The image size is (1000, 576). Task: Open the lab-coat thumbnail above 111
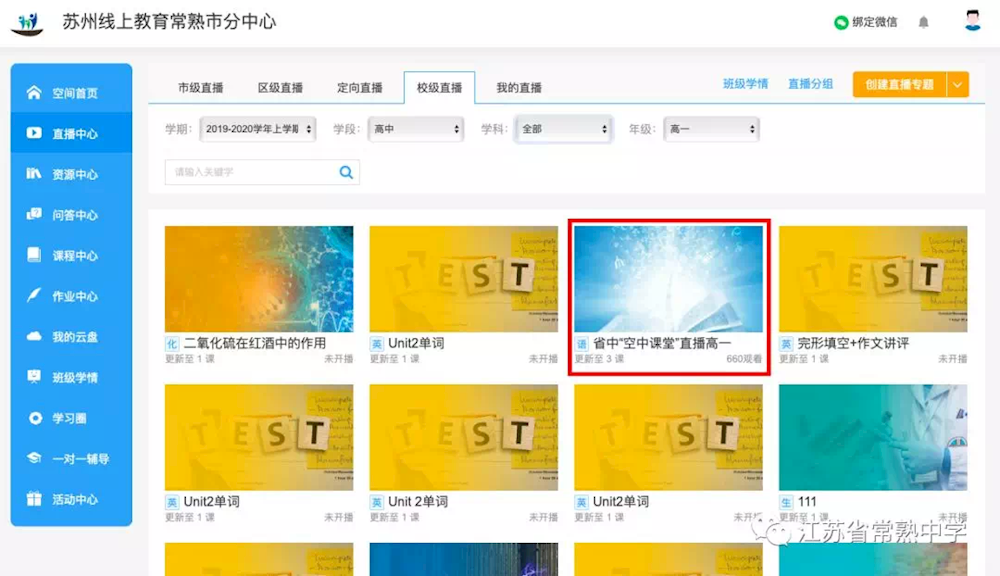tap(873, 437)
